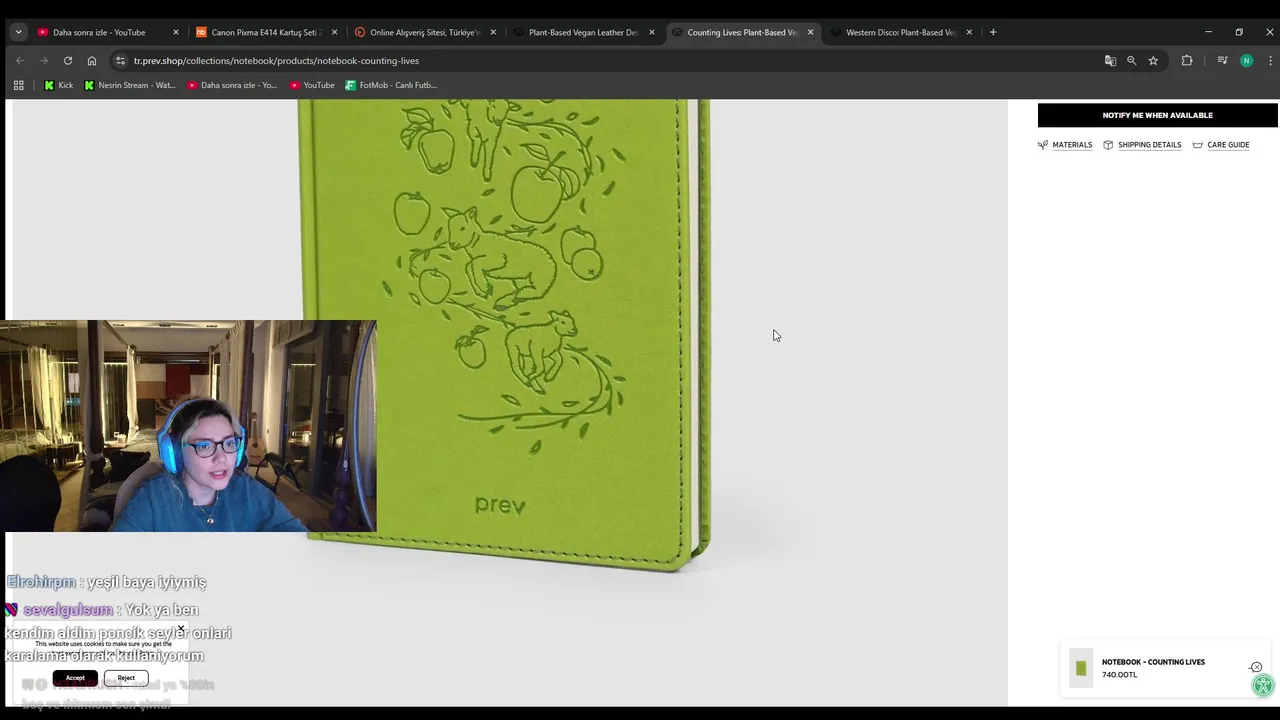1280x720 pixels.
Task: Click the browser back arrow
Action: click(x=19, y=60)
